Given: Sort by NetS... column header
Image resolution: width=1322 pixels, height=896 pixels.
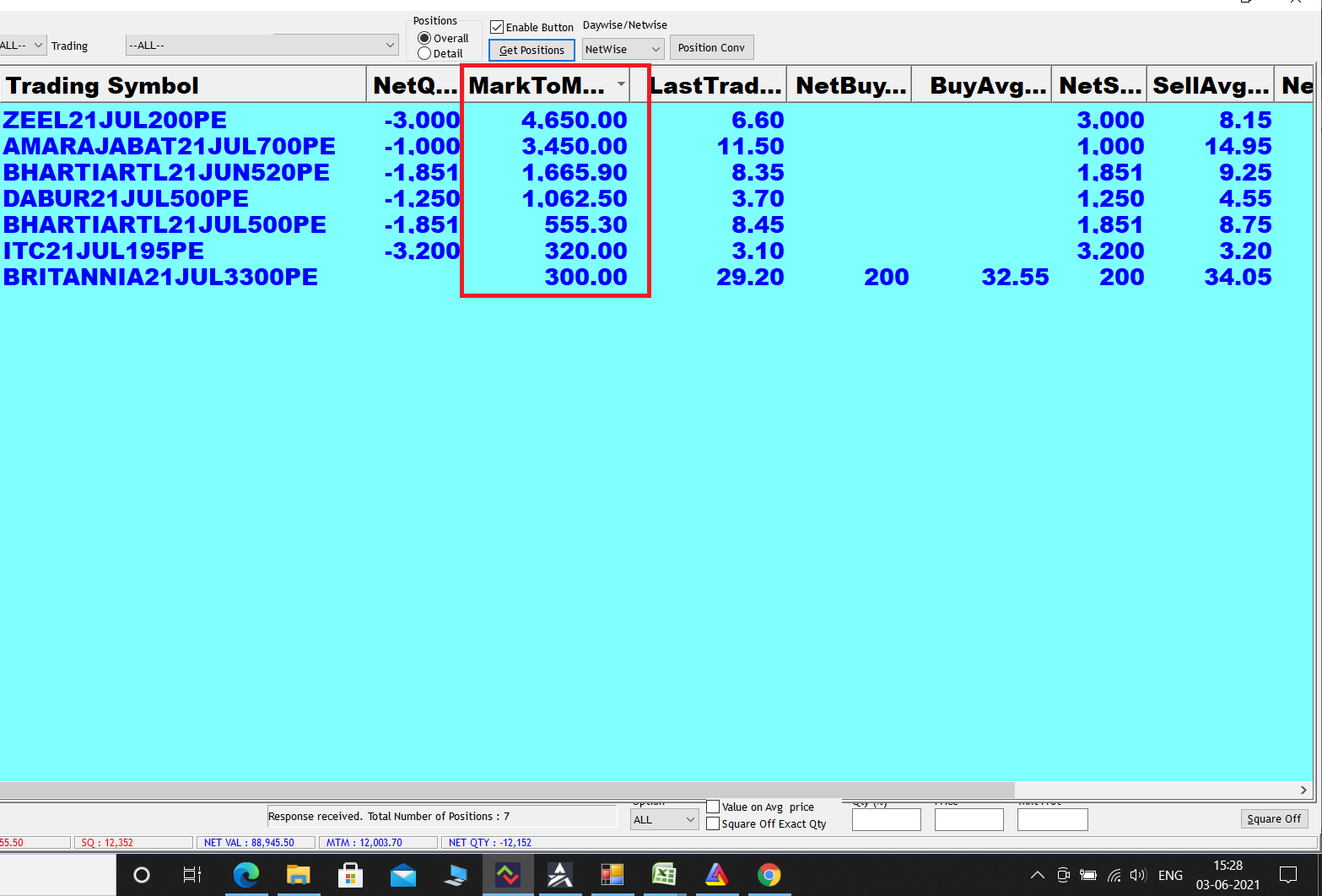Looking at the screenshot, I should [1099, 85].
